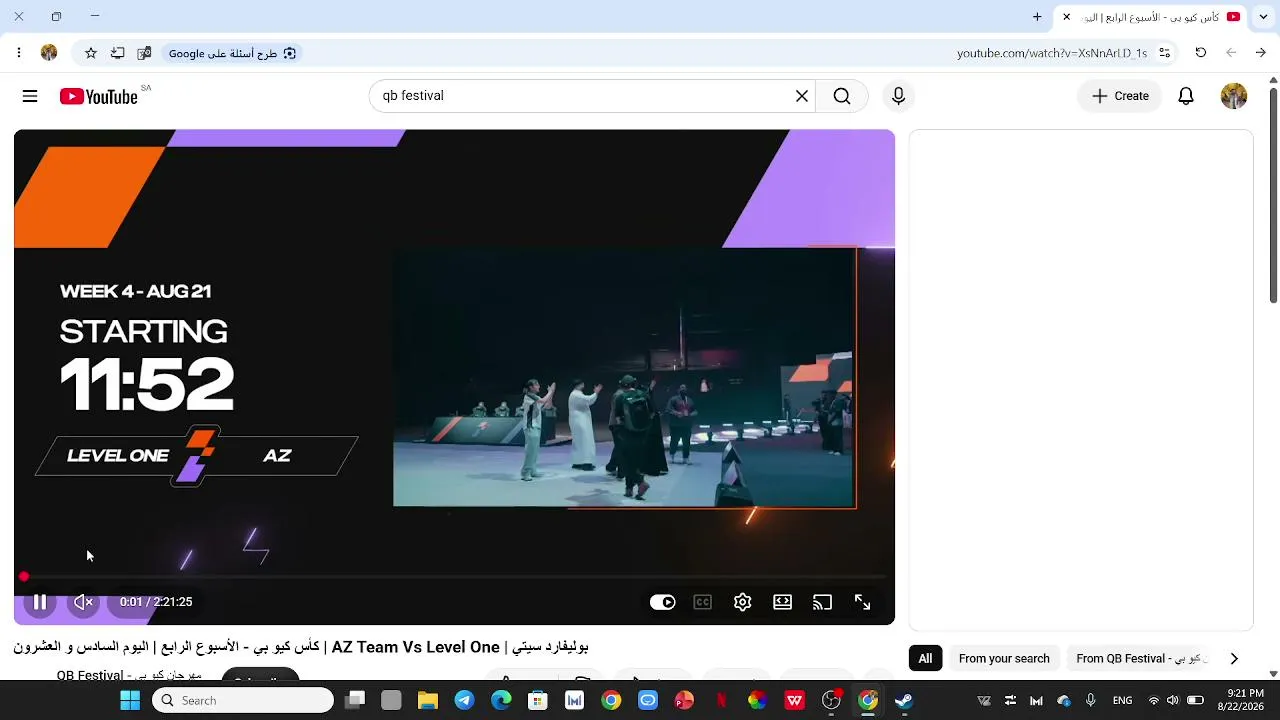Start voice search with the microphone
The width and height of the screenshot is (1280, 720).
[x=898, y=96]
